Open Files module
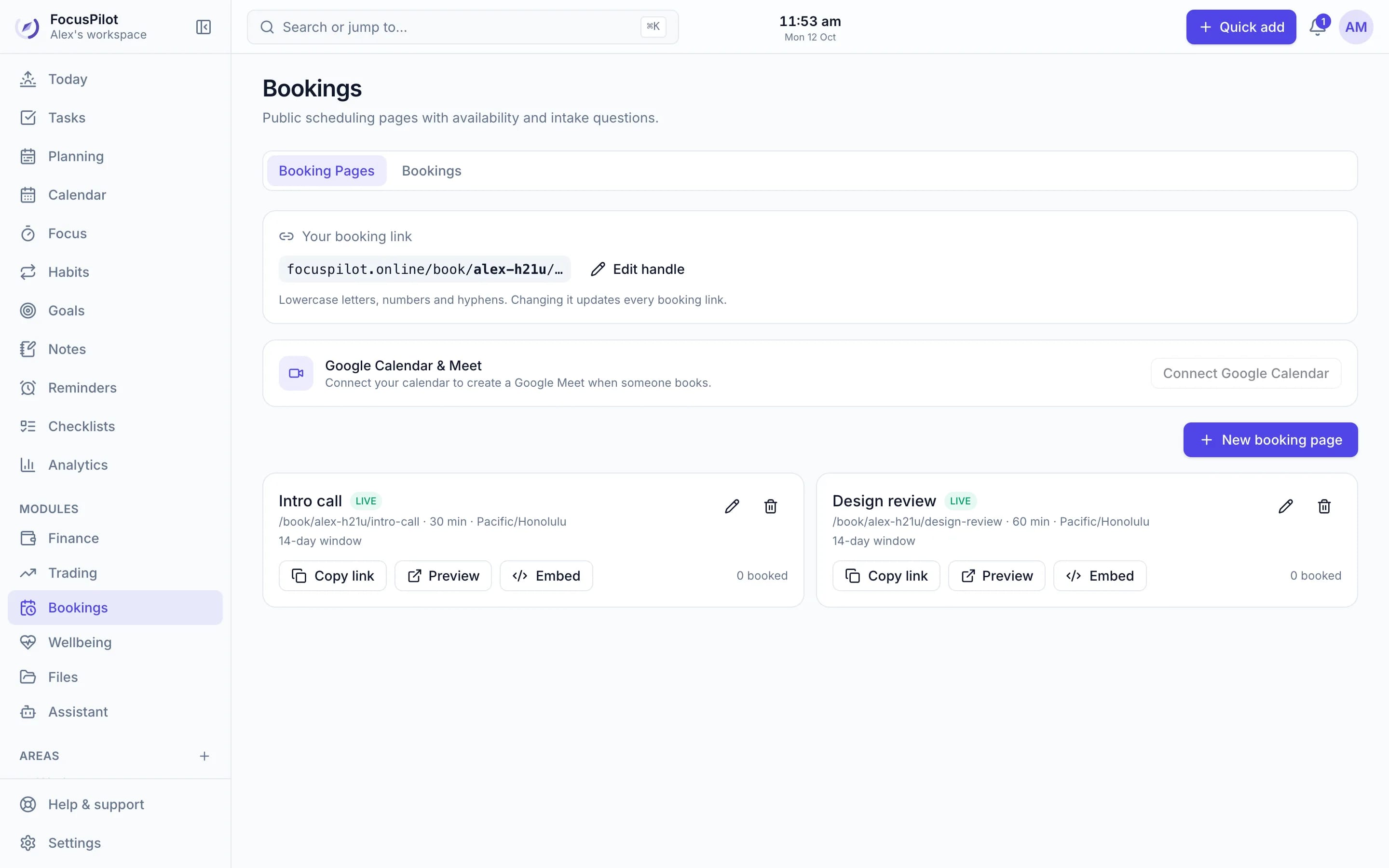Screen dimensions: 1389x868 point(115,677)
